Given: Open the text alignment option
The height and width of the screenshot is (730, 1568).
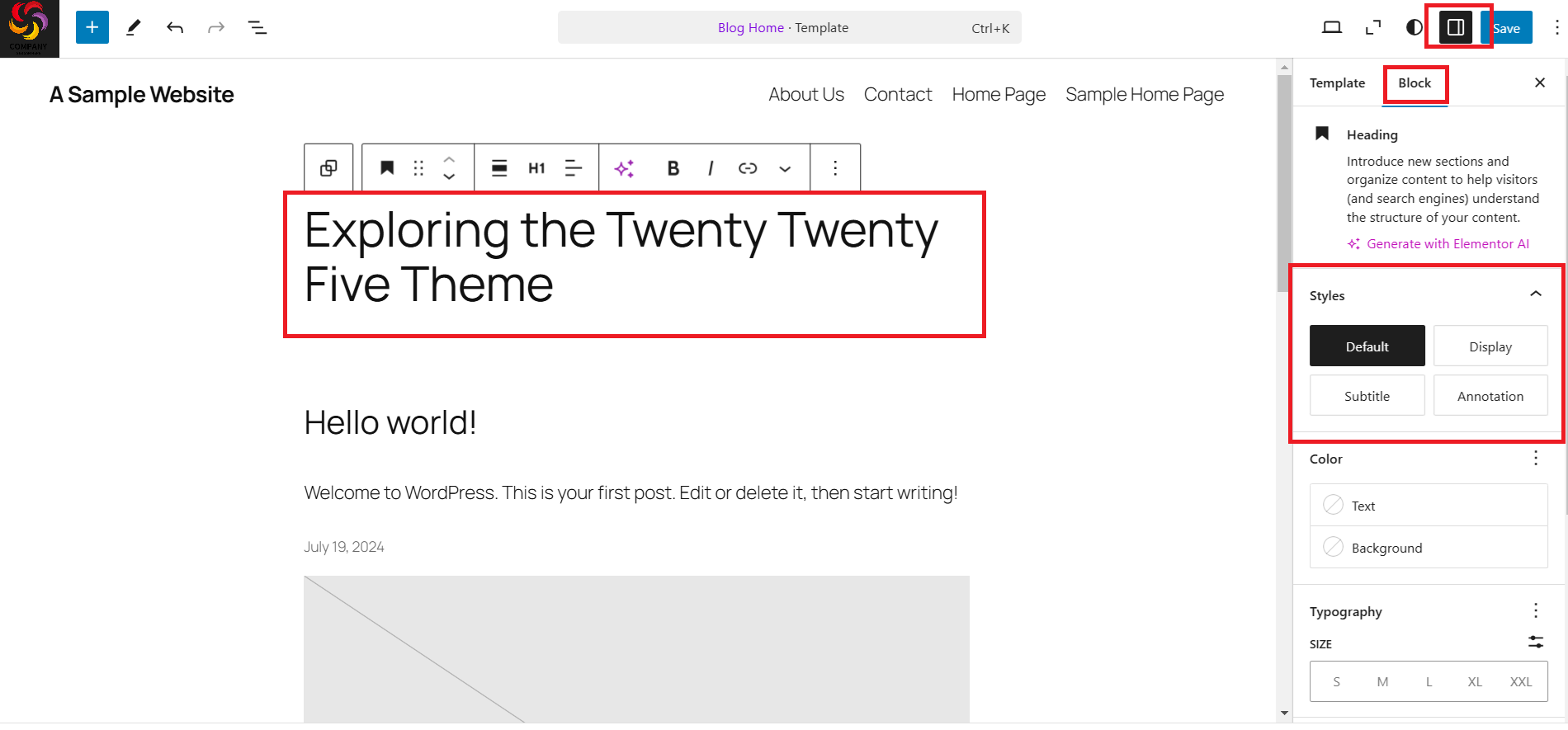Looking at the screenshot, I should (574, 168).
